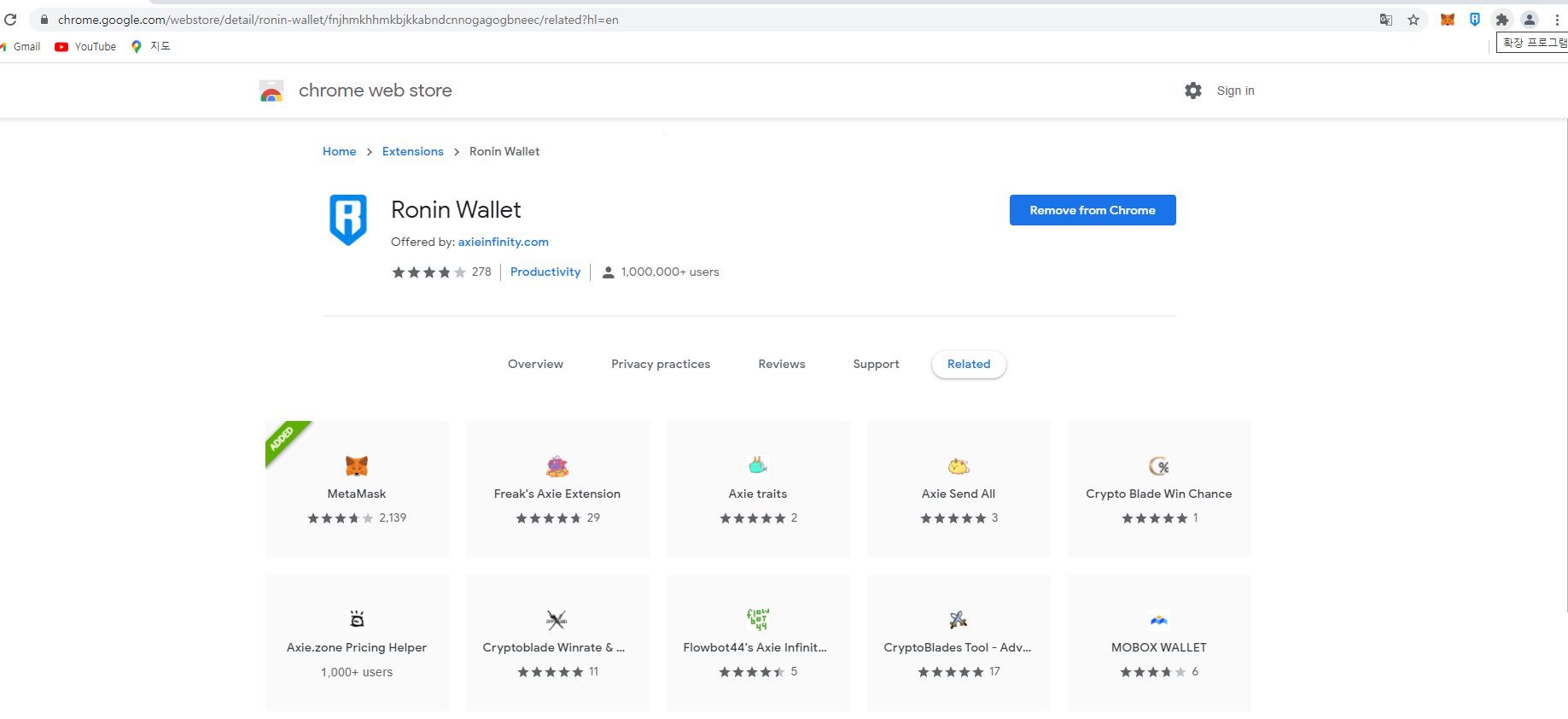Viewport: 1568px width, 719px height.
Task: Go to the Home breadcrumb
Action: [x=339, y=151]
